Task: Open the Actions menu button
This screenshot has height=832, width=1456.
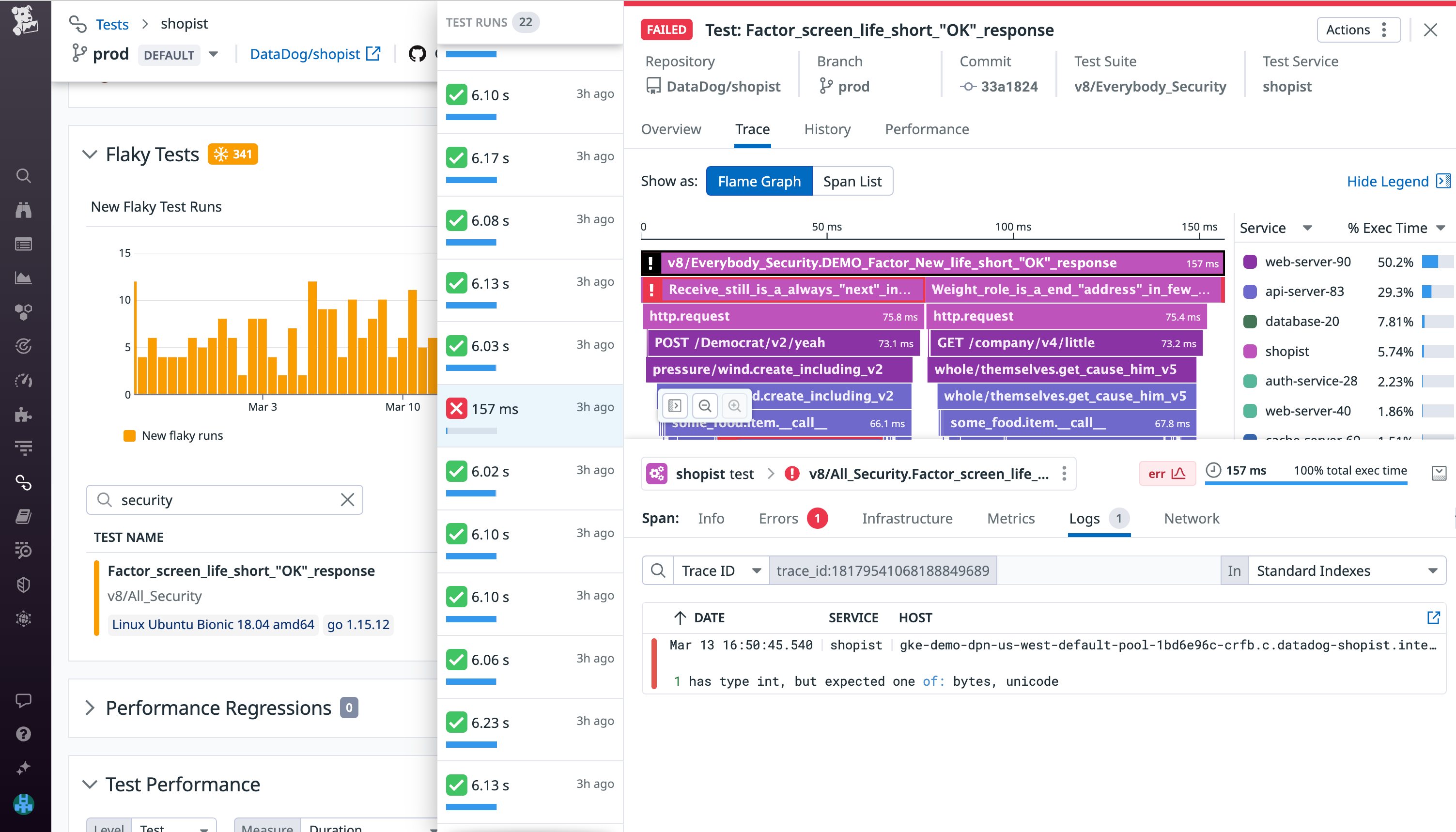Action: tap(1358, 30)
